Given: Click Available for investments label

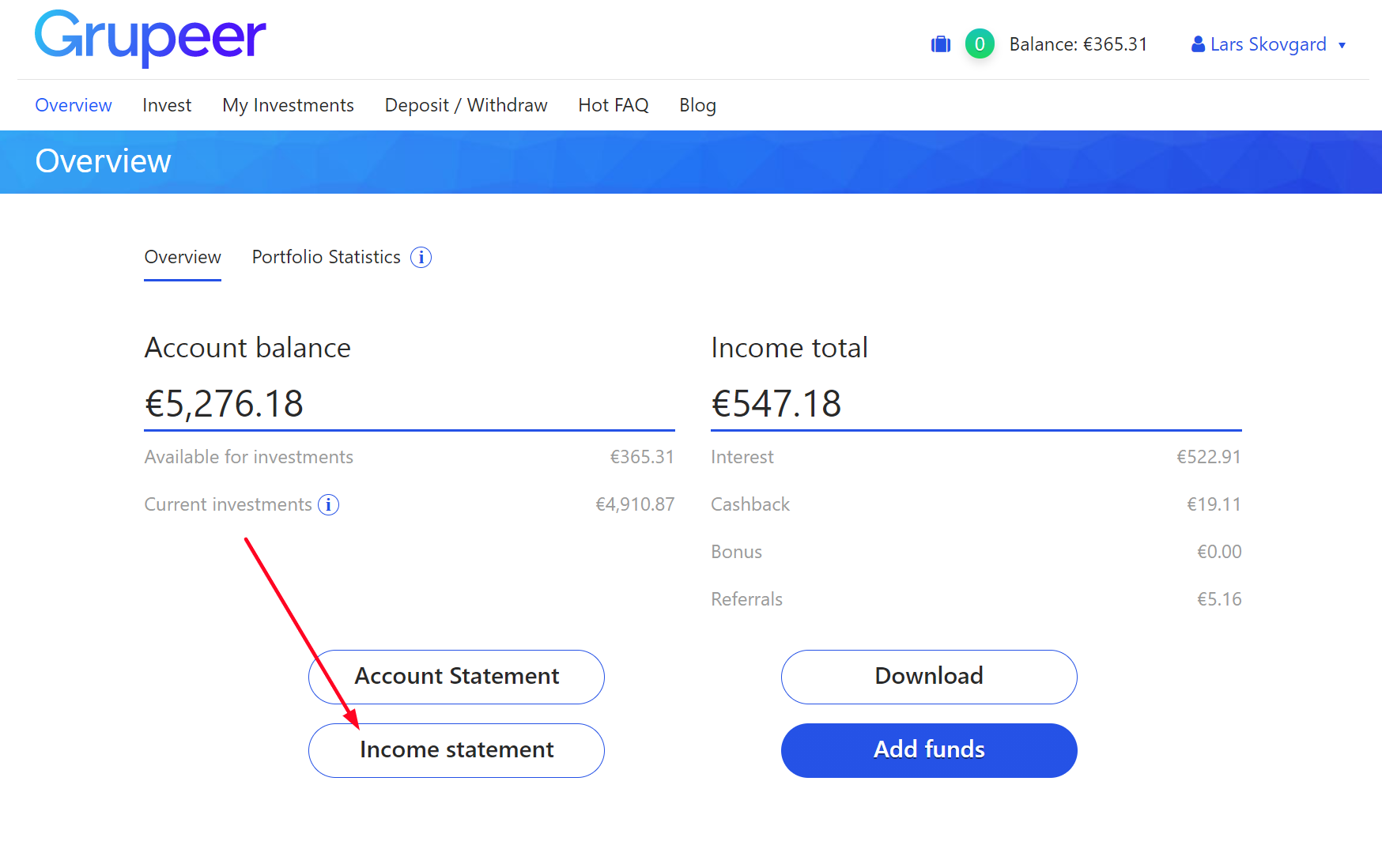Looking at the screenshot, I should click(248, 457).
